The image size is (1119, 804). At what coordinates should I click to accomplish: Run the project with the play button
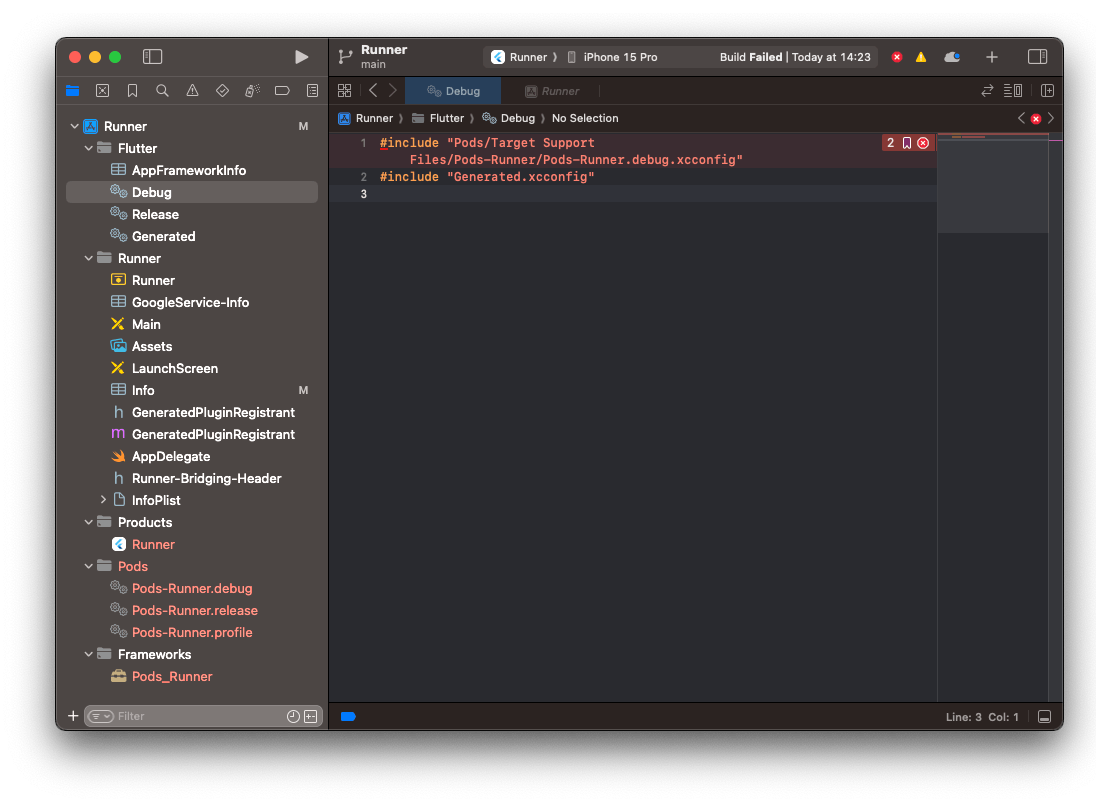click(301, 57)
